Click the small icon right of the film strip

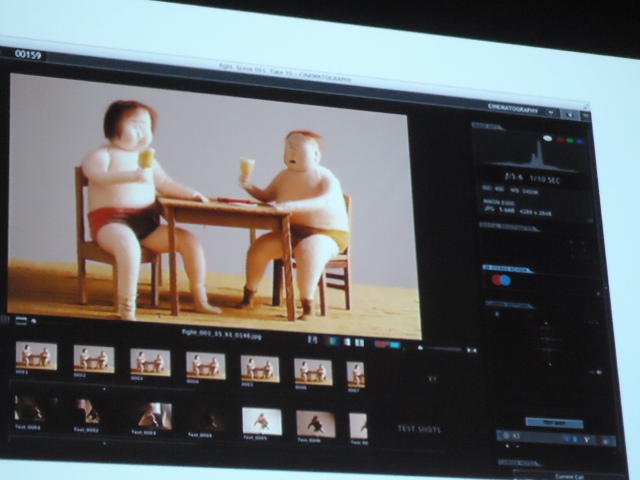pos(34,322)
